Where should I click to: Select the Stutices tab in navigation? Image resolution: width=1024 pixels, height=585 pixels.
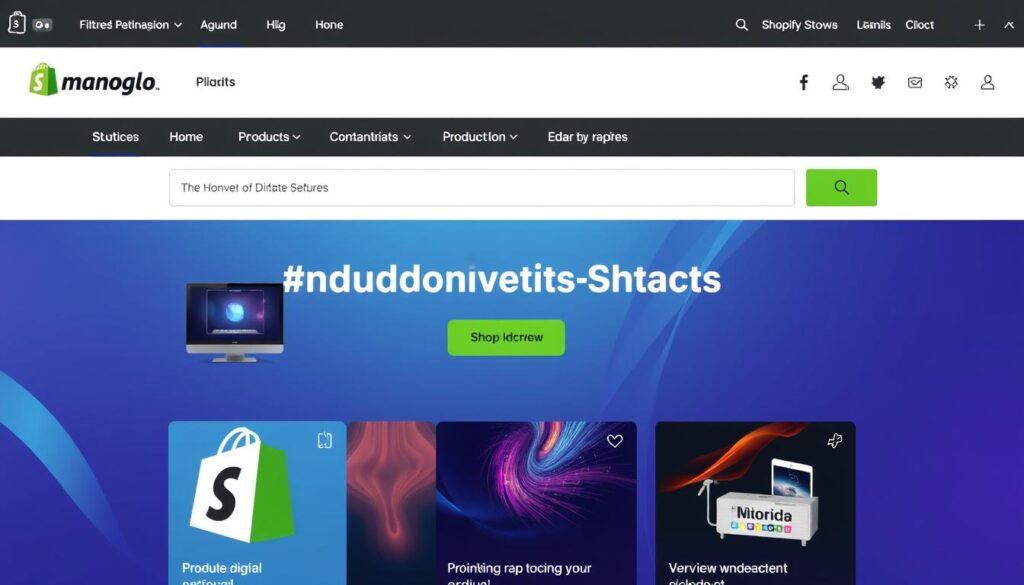(x=116, y=137)
